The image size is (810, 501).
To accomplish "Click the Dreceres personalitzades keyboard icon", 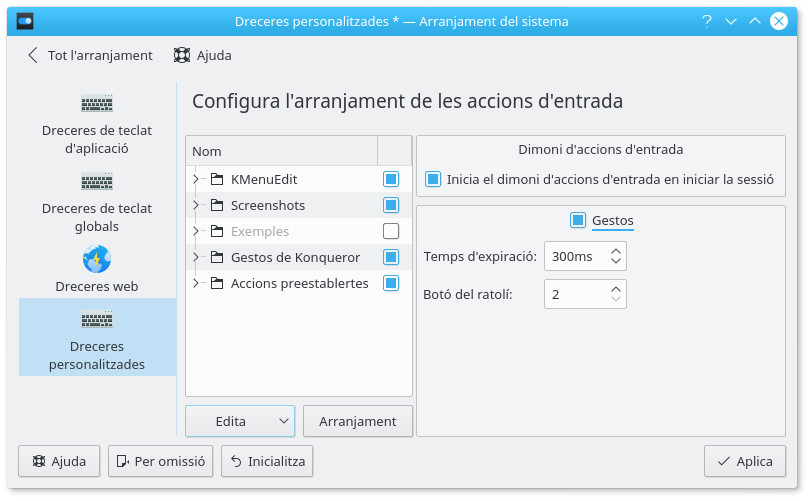I will tap(97, 319).
